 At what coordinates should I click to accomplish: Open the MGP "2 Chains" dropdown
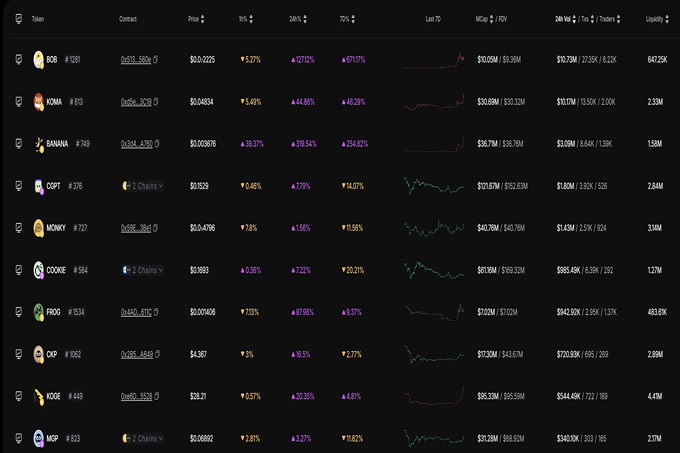pos(143,438)
